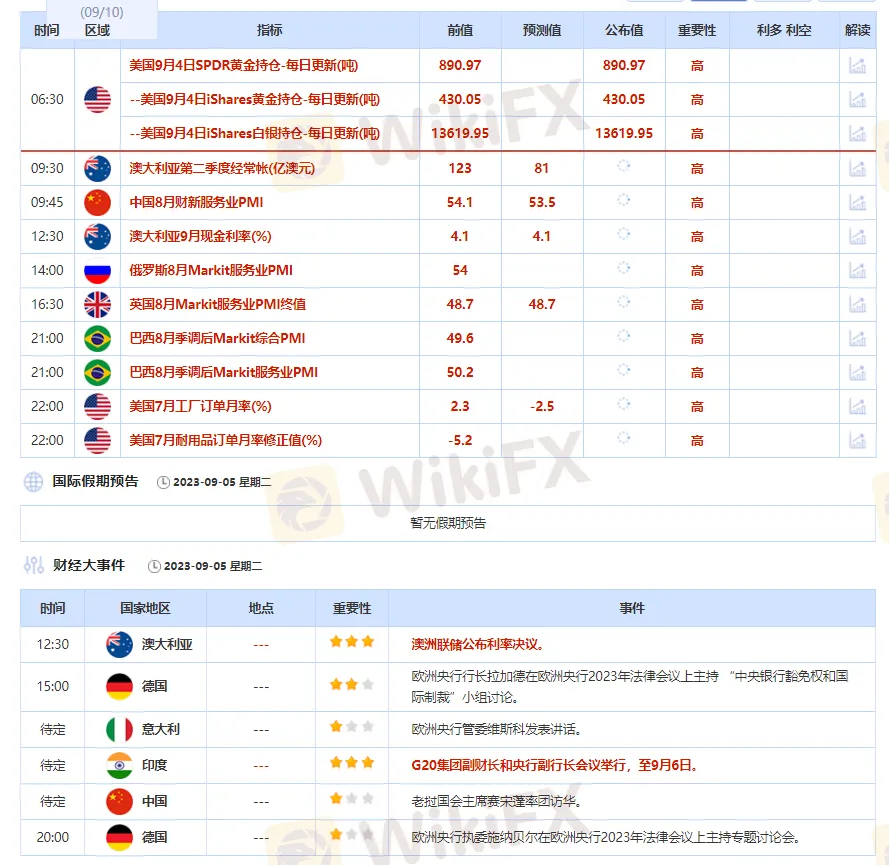Click chart icon for US factory orders row
This screenshot has height=865, width=889.
pos(857,406)
